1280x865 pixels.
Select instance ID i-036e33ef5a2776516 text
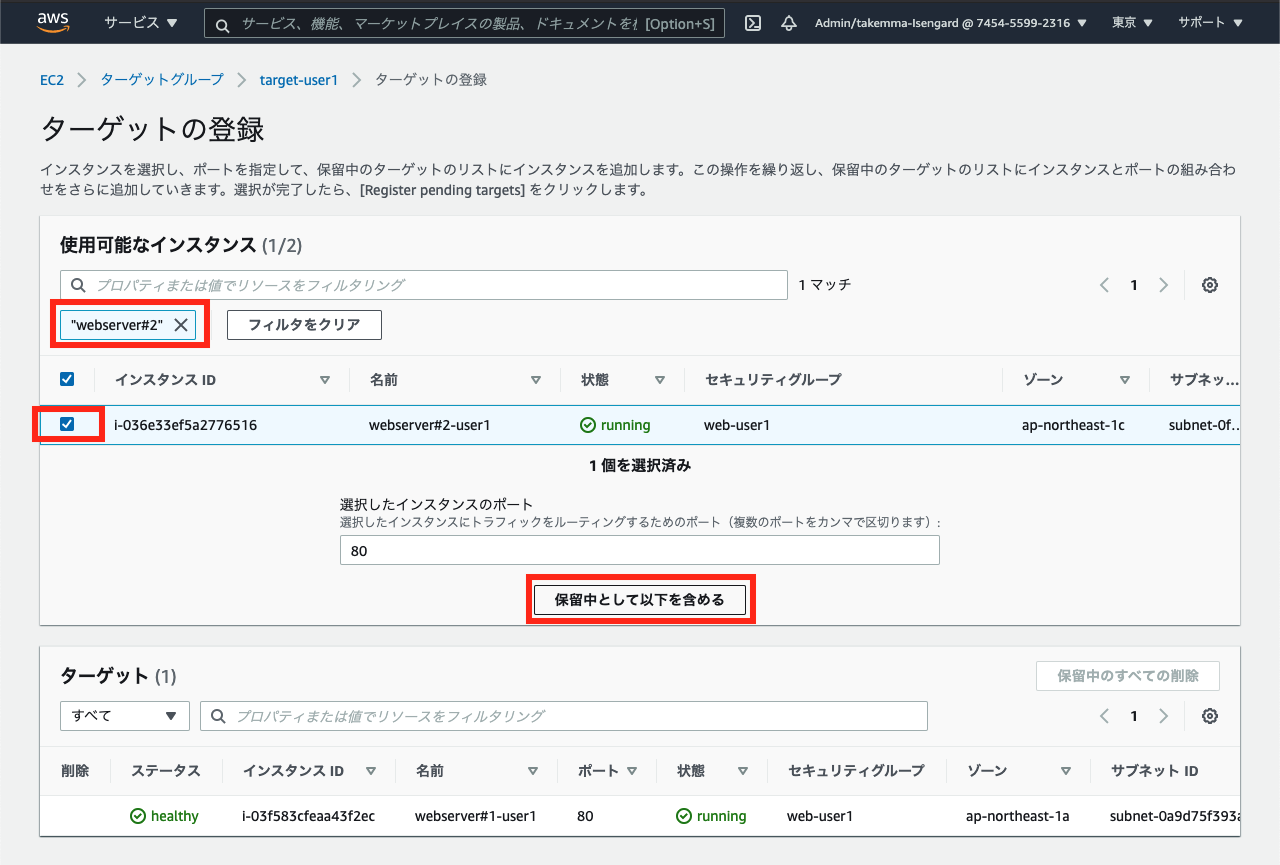186,425
